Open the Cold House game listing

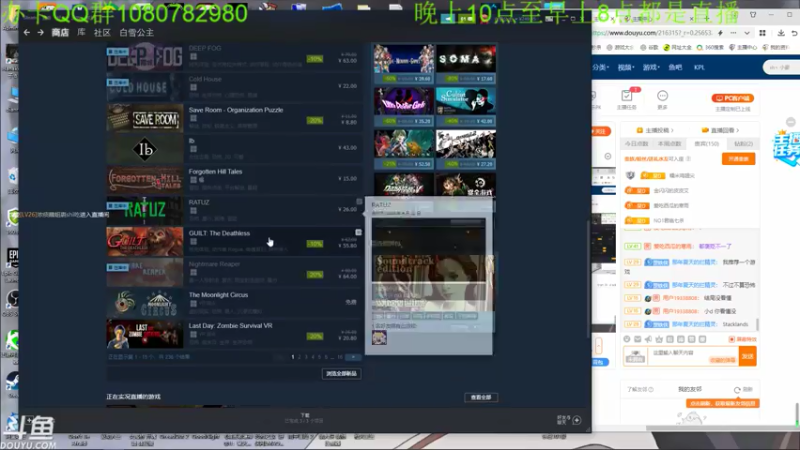point(234,87)
